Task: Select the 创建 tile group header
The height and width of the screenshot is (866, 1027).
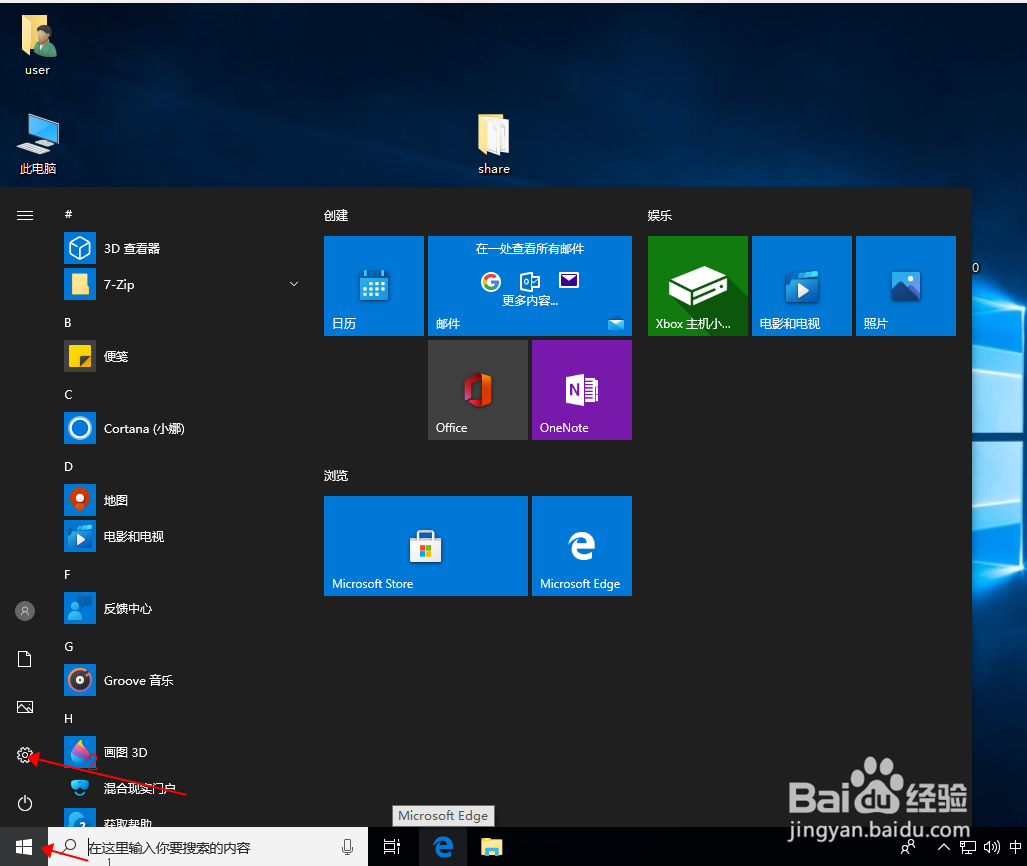Action: pos(336,216)
